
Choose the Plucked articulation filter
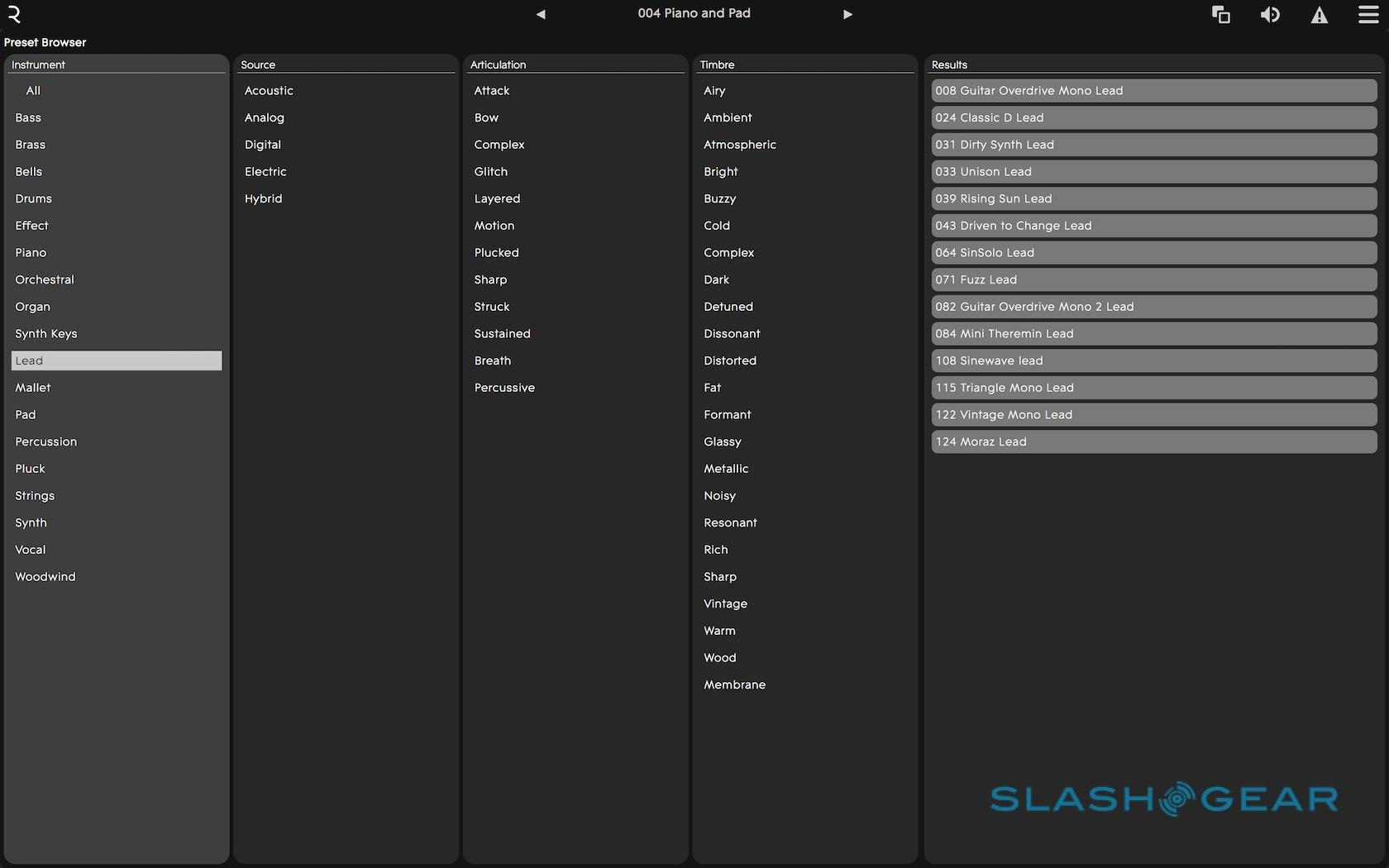pos(497,253)
